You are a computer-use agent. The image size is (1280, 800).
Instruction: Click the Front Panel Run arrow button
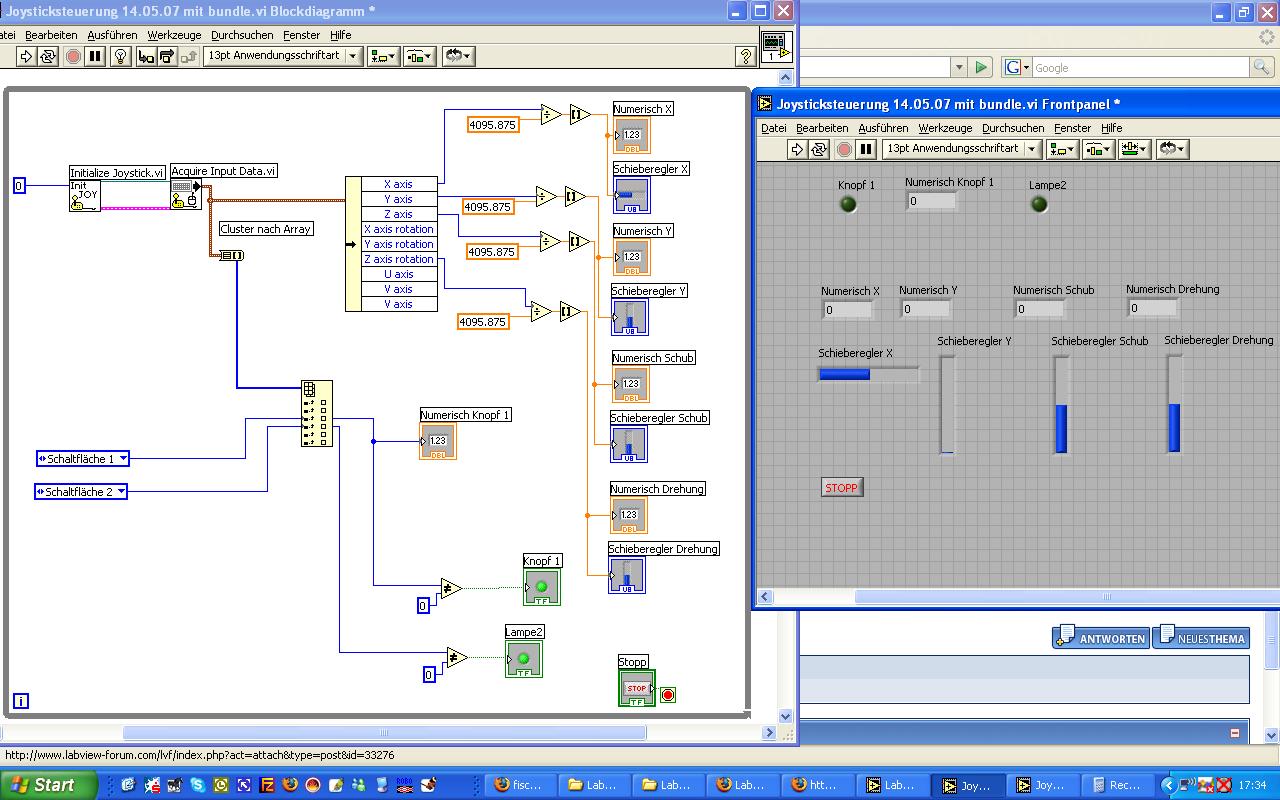(x=797, y=149)
